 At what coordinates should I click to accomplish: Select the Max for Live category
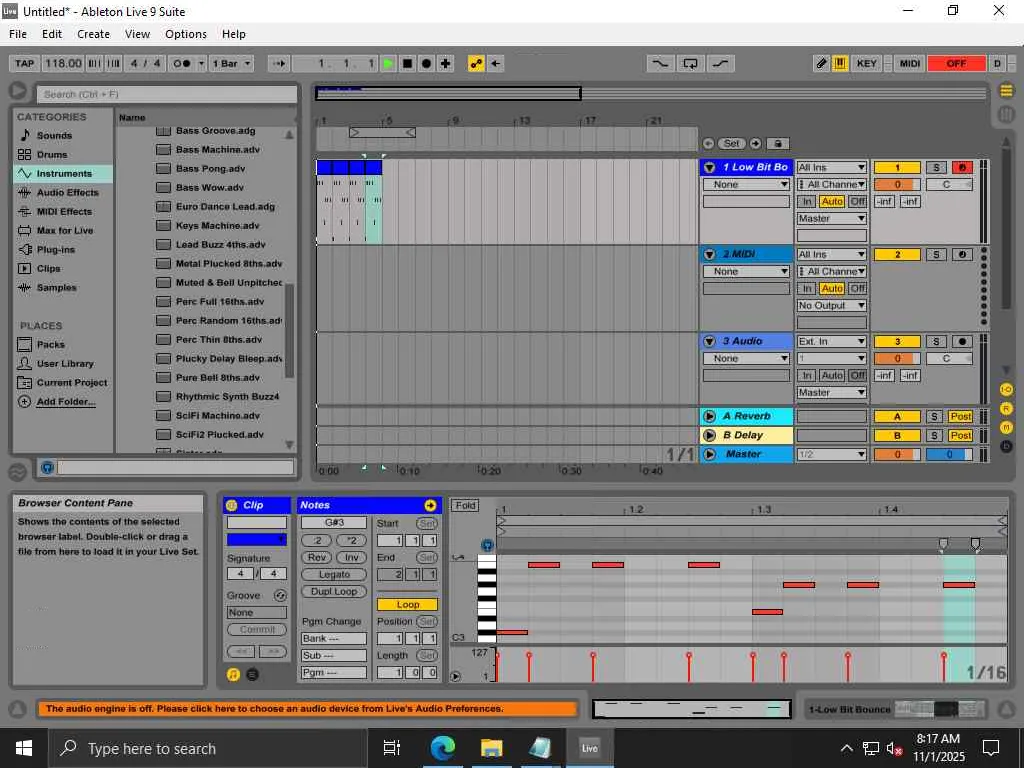pos(63,231)
